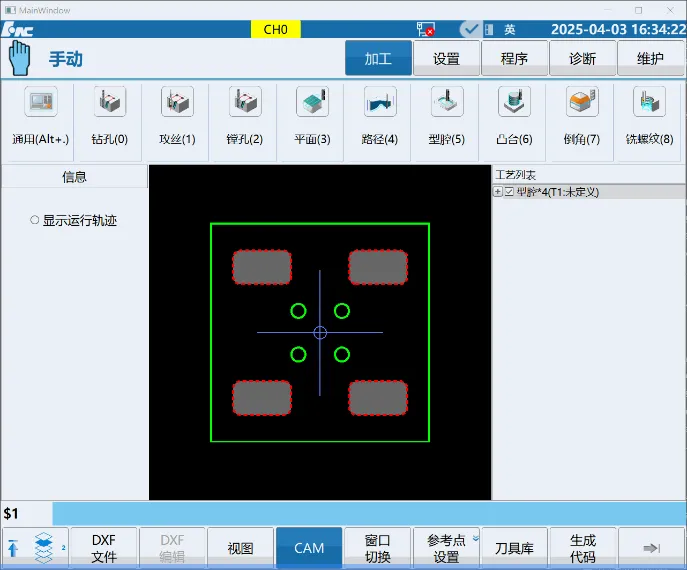This screenshot has width=688, height=570.
Task: Click the top-right gray pocket shape
Action: [378, 267]
